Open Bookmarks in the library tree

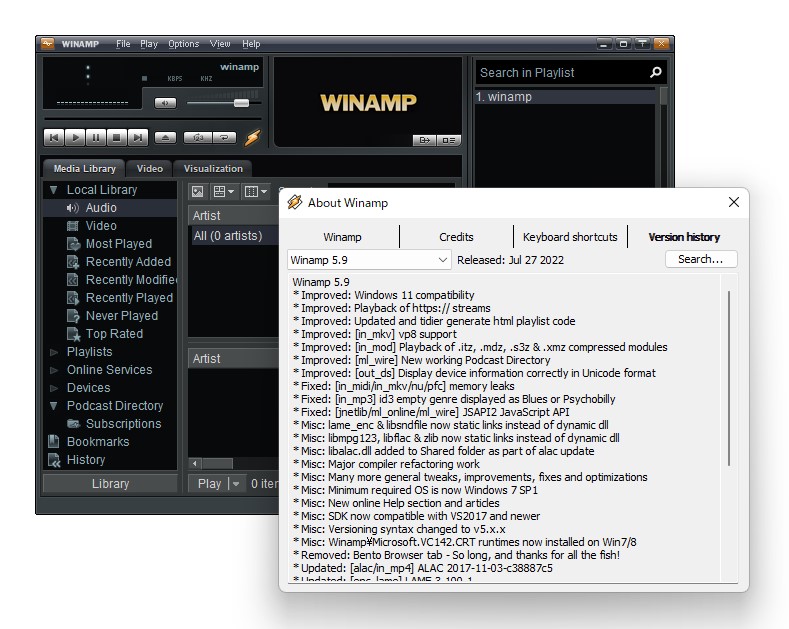[98, 442]
